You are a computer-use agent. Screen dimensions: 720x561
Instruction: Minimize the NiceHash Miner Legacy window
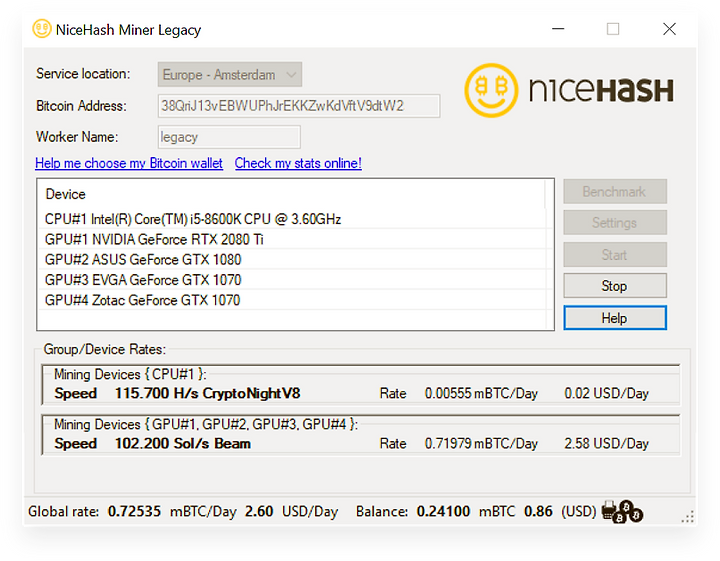(558, 29)
